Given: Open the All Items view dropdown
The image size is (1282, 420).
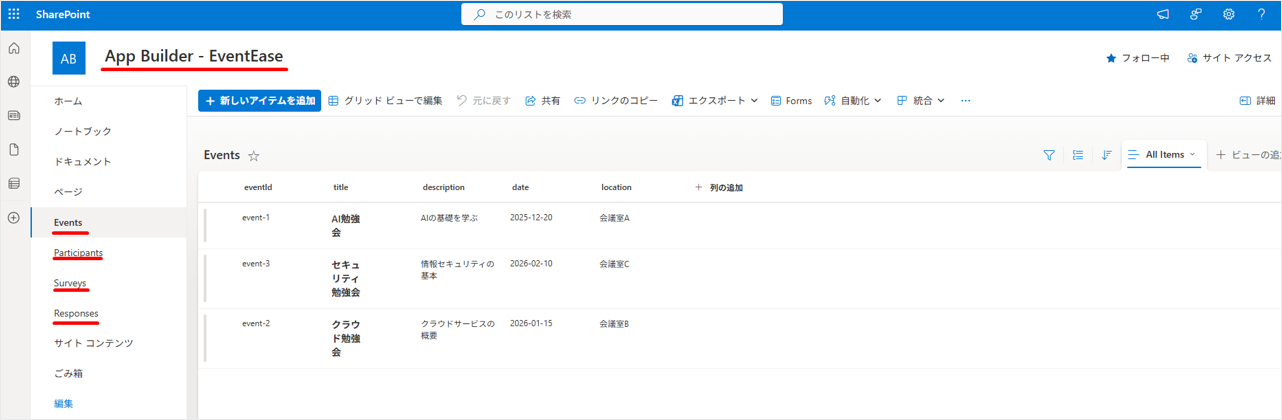Looking at the screenshot, I should click(x=1164, y=155).
